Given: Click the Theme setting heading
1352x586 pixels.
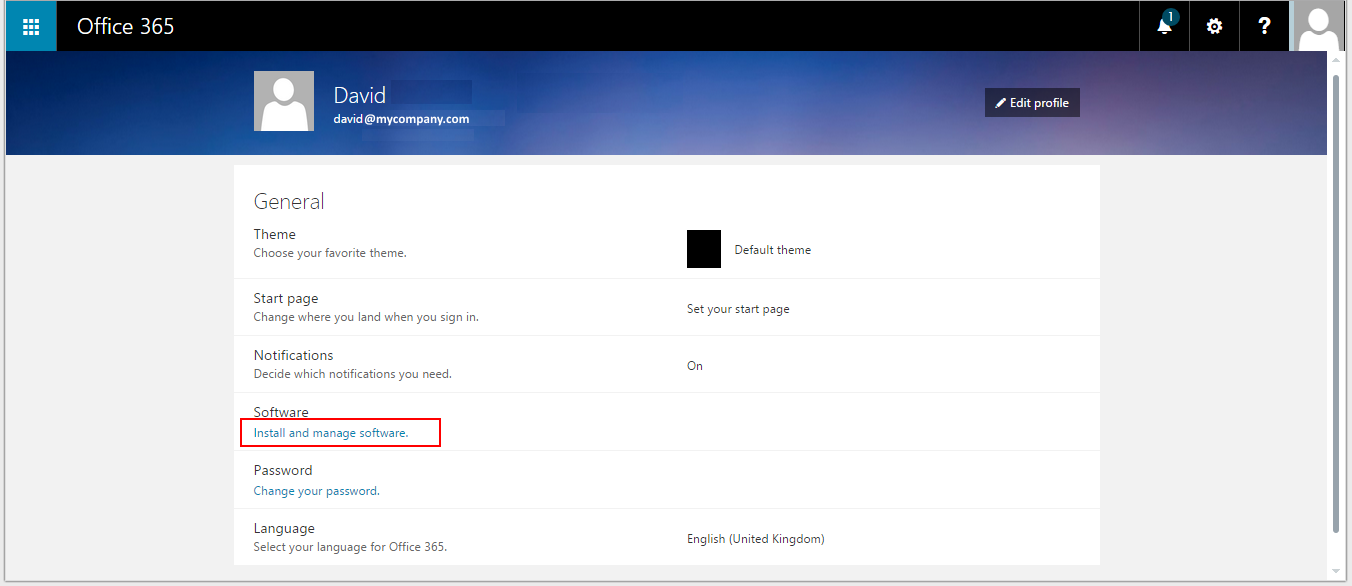Looking at the screenshot, I should 275,234.
